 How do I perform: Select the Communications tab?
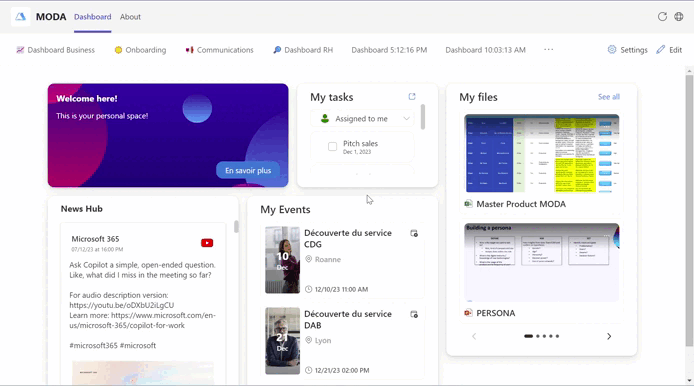click(x=220, y=50)
